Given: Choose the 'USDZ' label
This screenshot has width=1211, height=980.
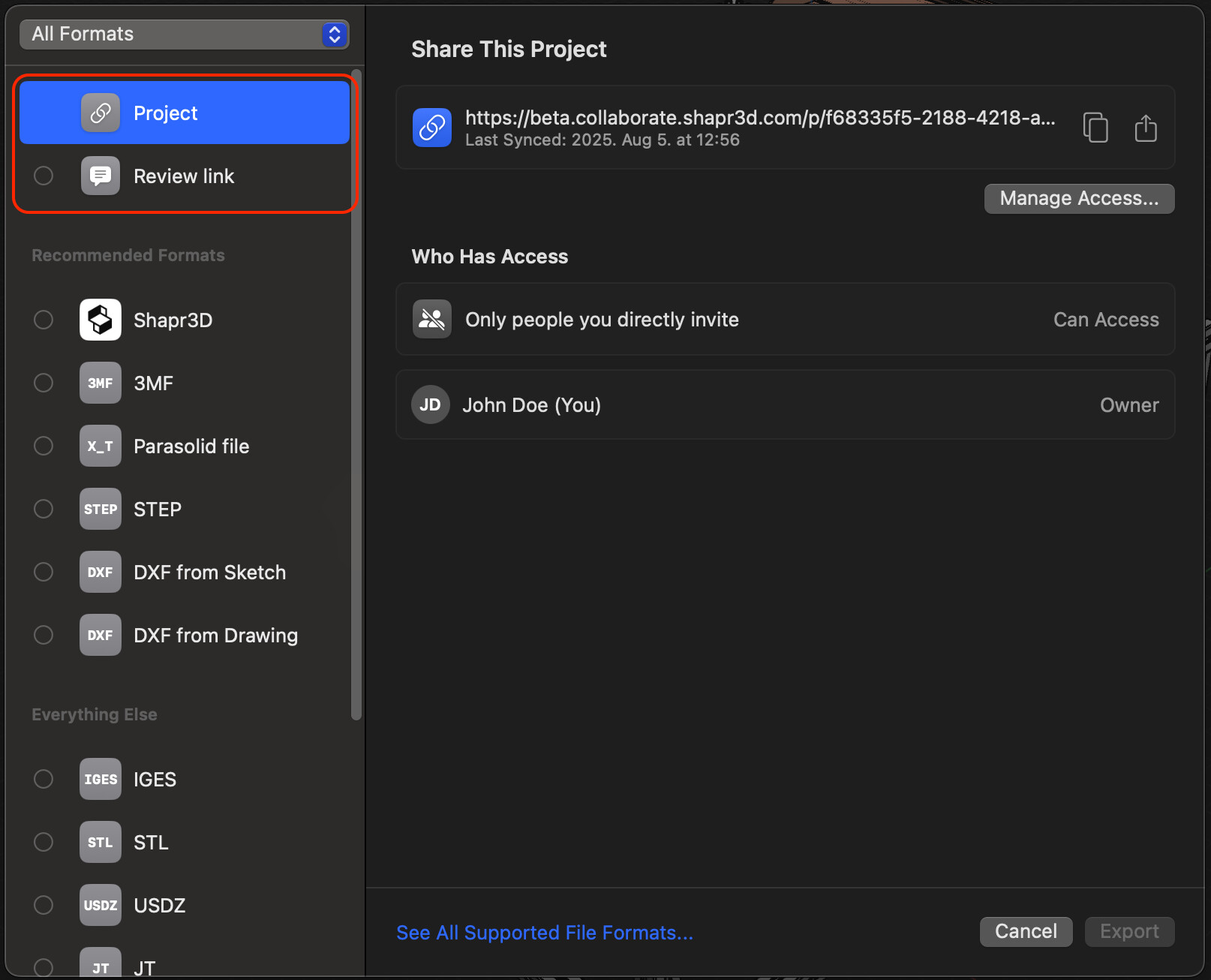Looking at the screenshot, I should tap(160, 905).
